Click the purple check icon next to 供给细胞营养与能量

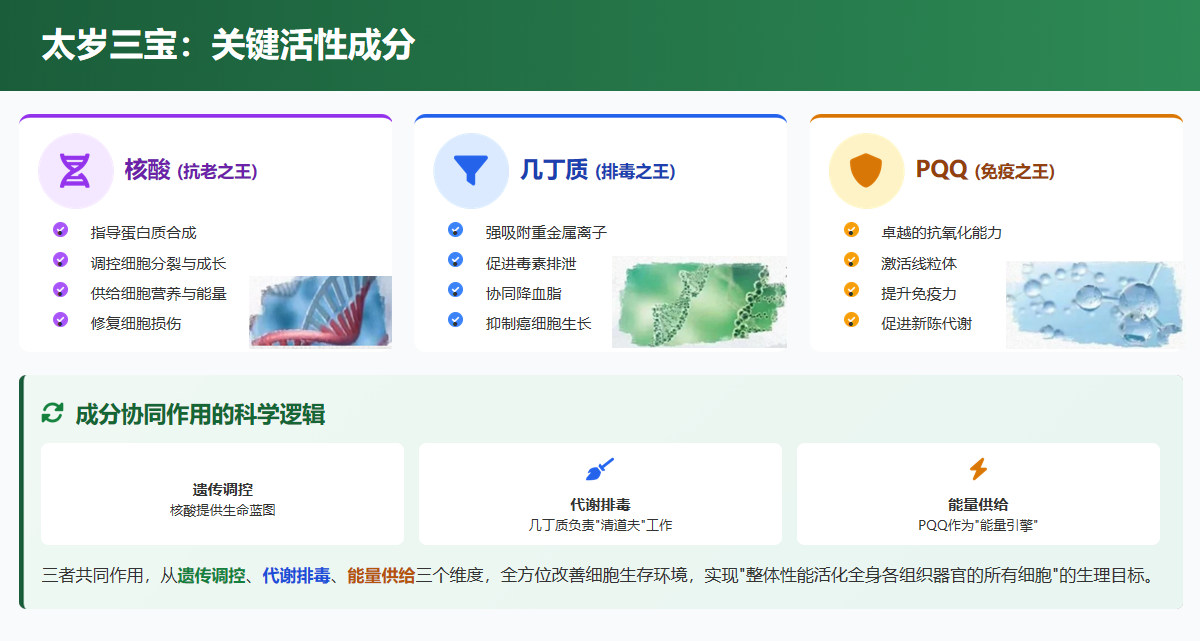60,290
